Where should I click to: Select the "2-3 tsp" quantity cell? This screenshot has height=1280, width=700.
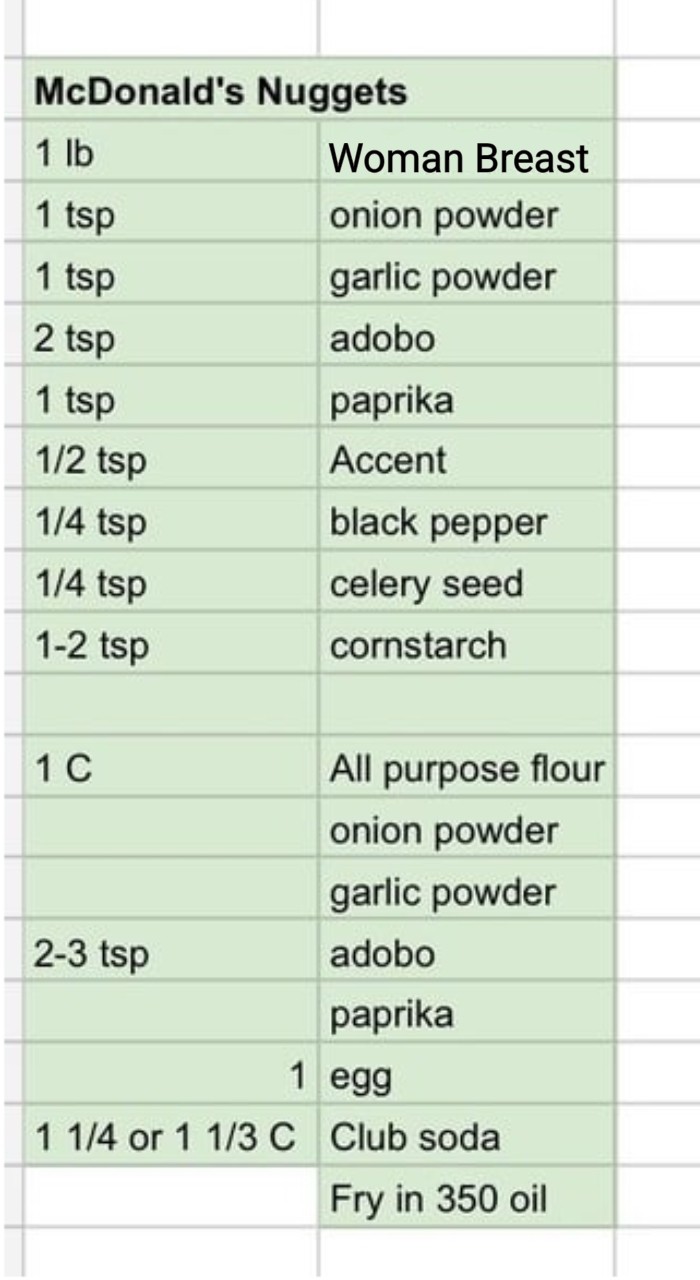point(170,954)
